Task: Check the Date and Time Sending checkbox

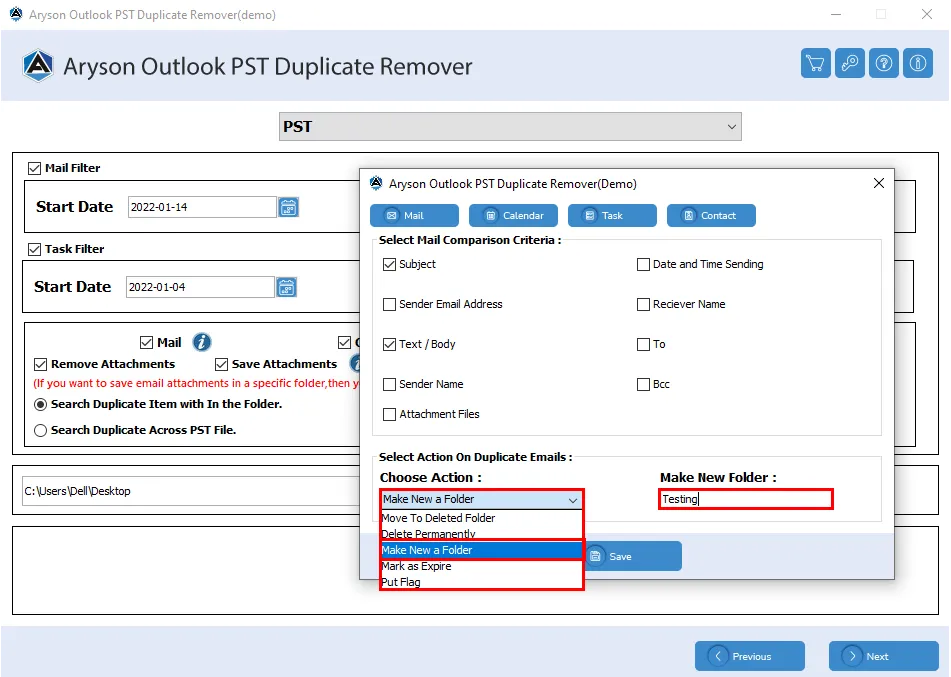Action: pyautogui.click(x=644, y=264)
